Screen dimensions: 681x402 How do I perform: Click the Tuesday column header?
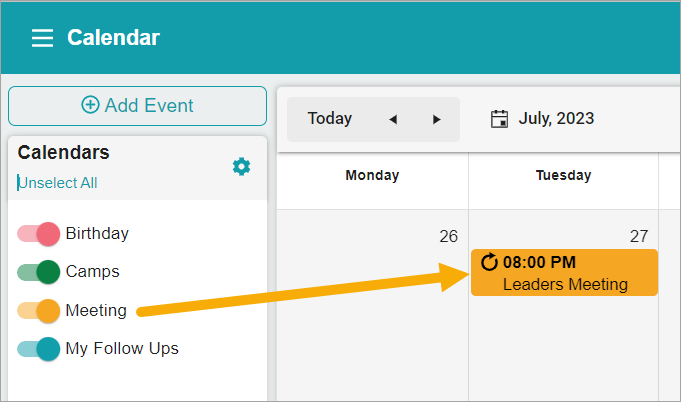pyautogui.click(x=563, y=175)
